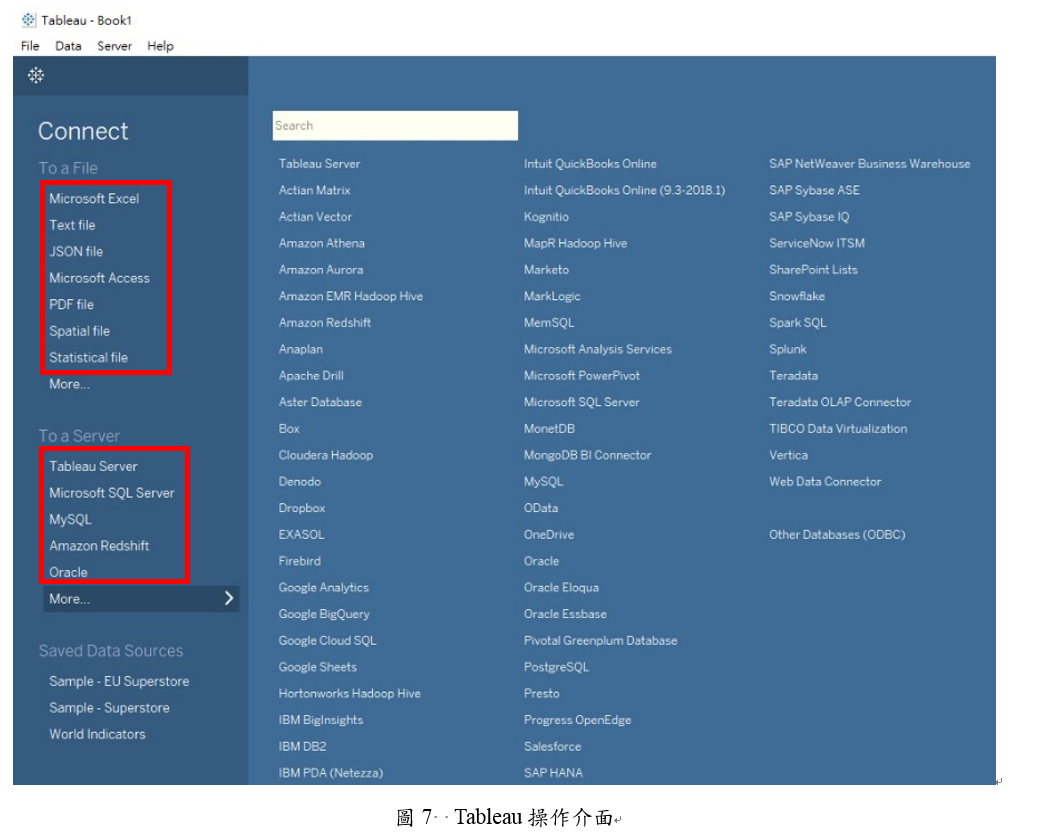Choose Google Cloud SQL connector

click(327, 641)
